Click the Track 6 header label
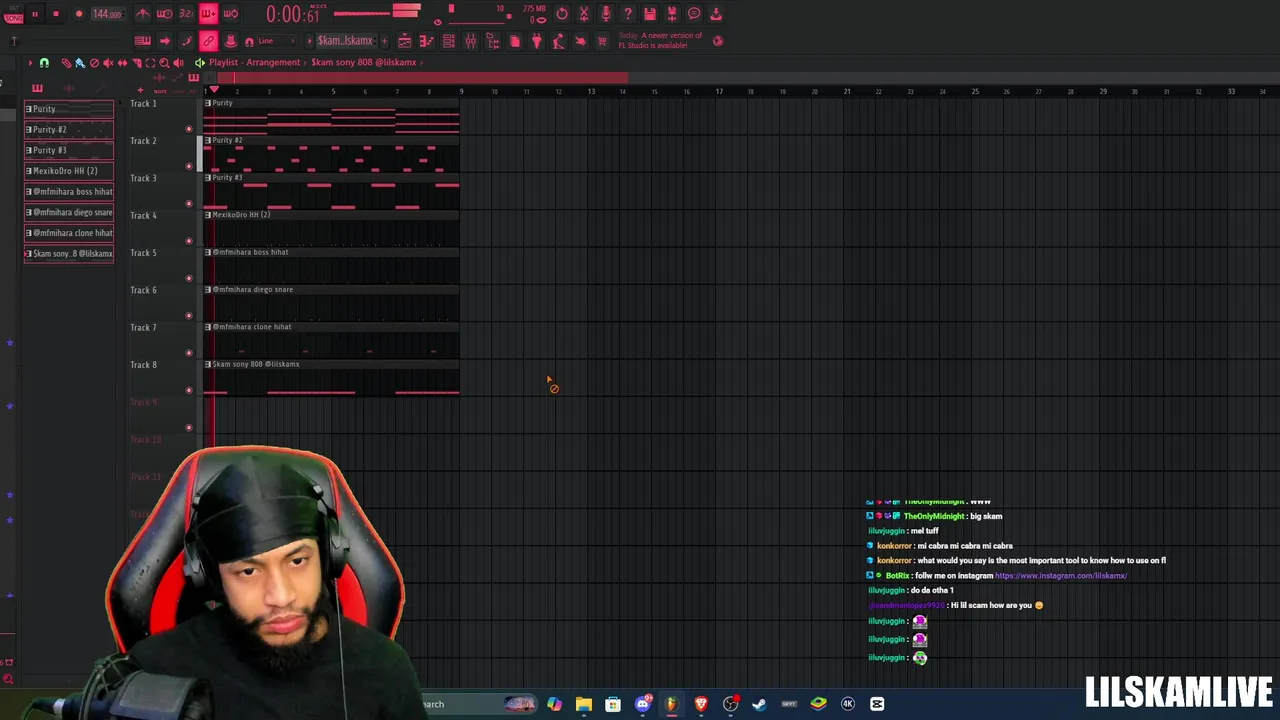 143,290
